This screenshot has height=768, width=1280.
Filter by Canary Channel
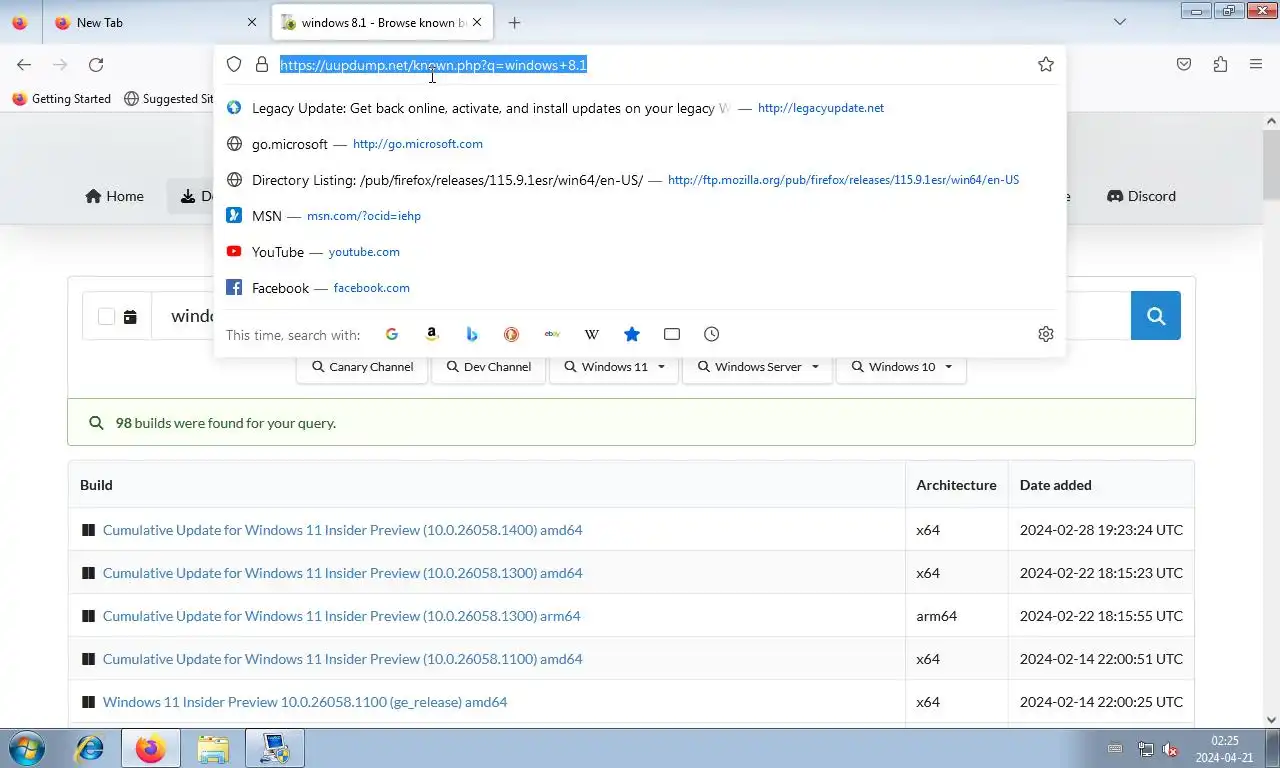(x=362, y=367)
